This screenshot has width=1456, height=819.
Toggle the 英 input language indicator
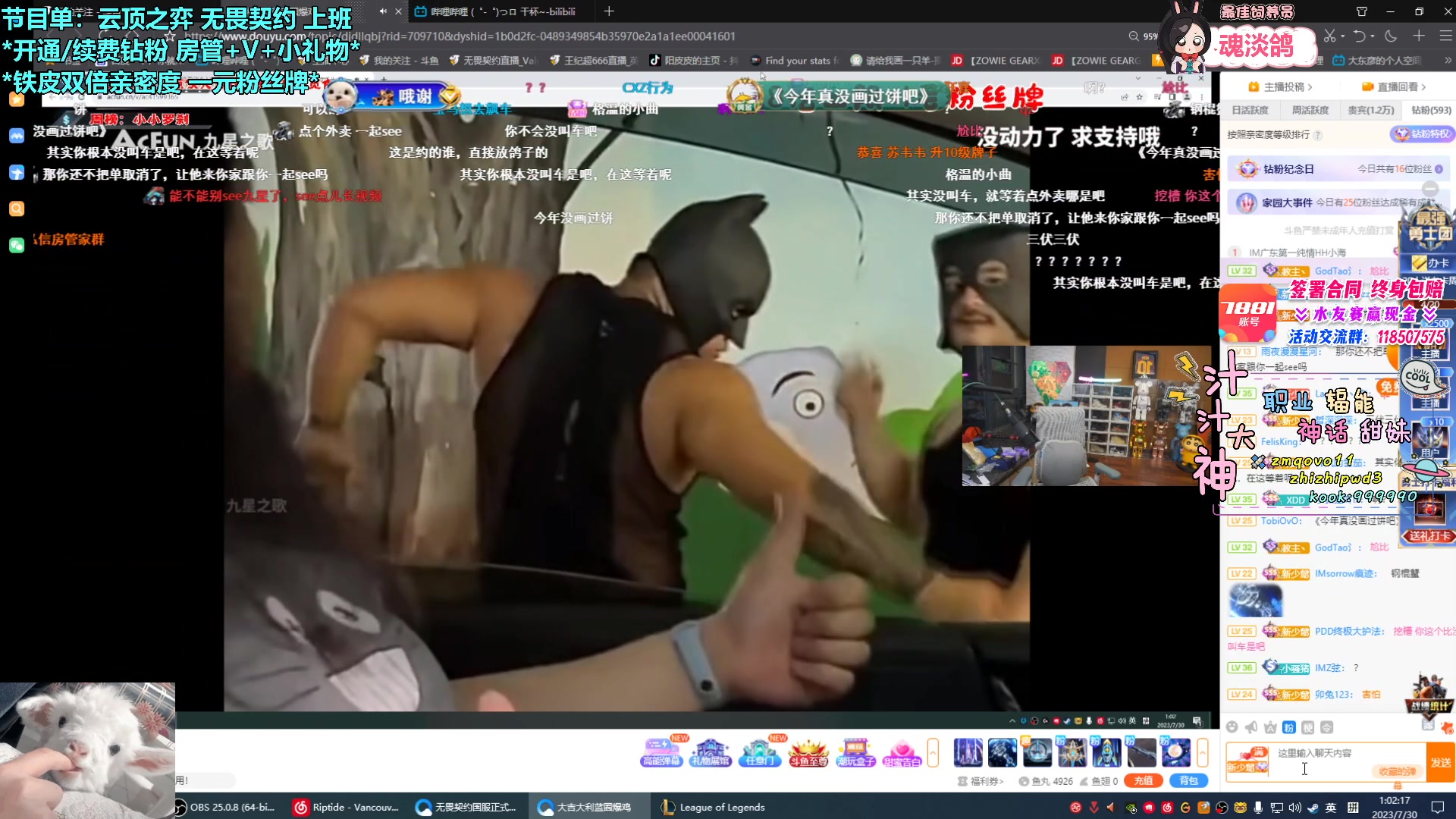point(1331,808)
